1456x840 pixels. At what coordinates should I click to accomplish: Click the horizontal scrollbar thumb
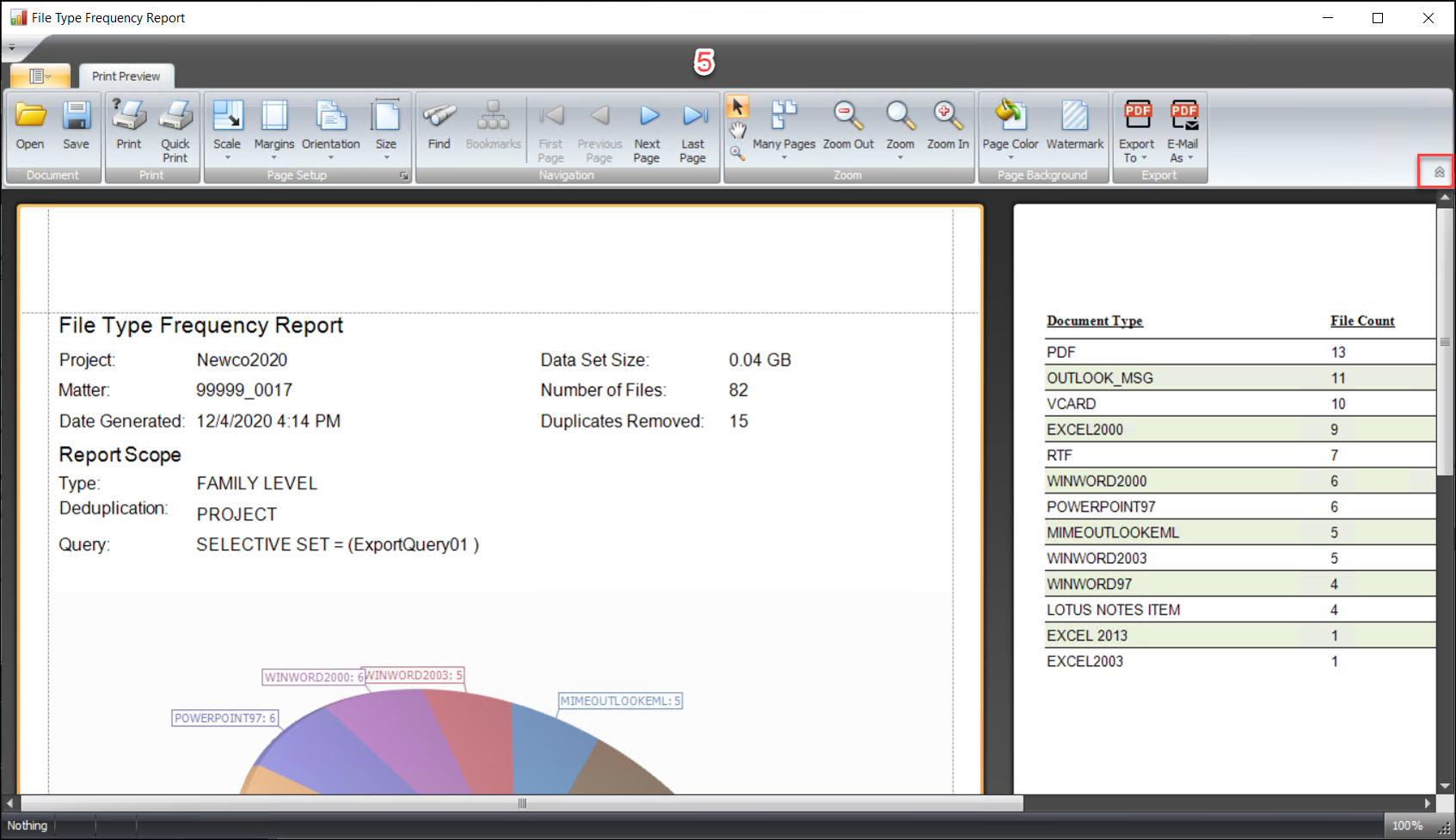521,803
